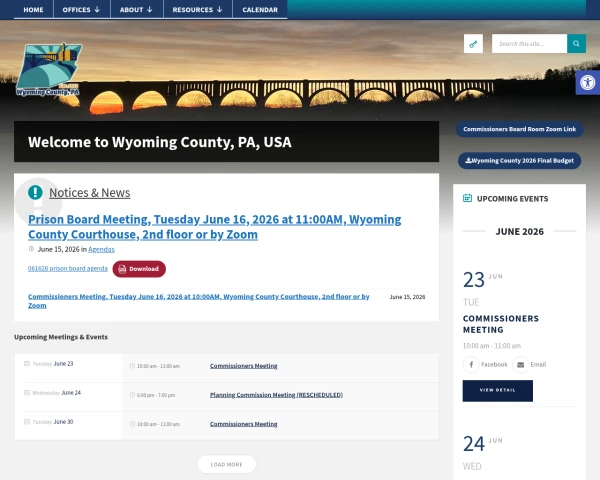Download the prison board agenda

(139, 269)
